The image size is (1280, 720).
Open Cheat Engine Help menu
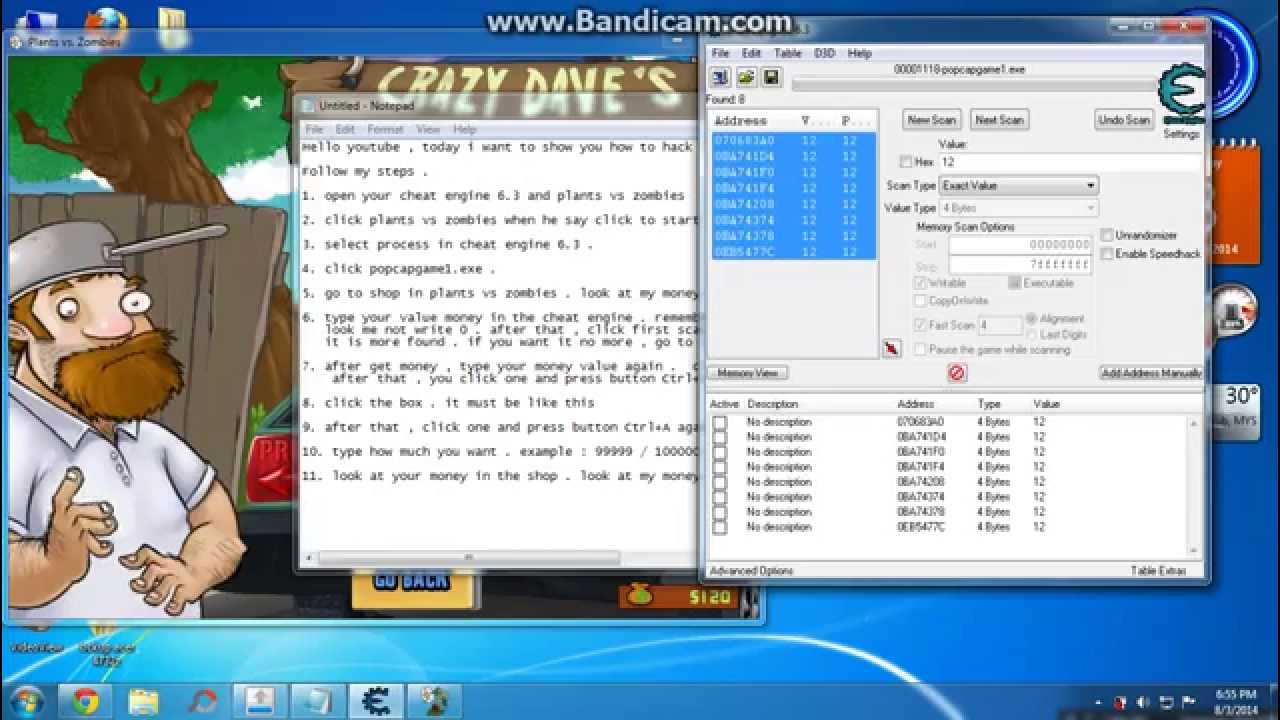[x=859, y=53]
